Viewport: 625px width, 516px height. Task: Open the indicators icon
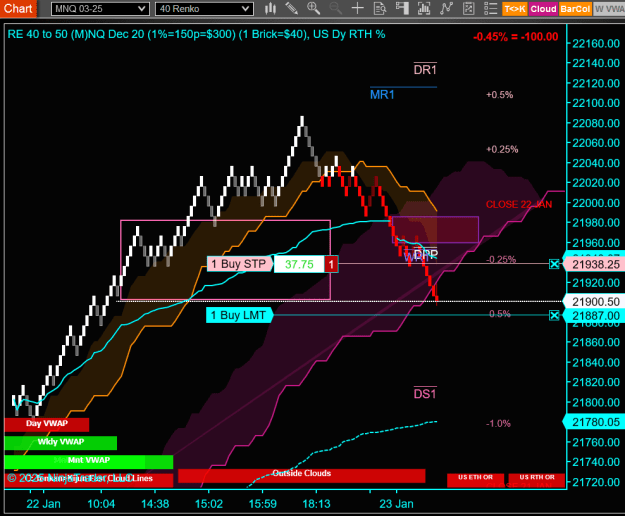pyautogui.click(x=424, y=8)
